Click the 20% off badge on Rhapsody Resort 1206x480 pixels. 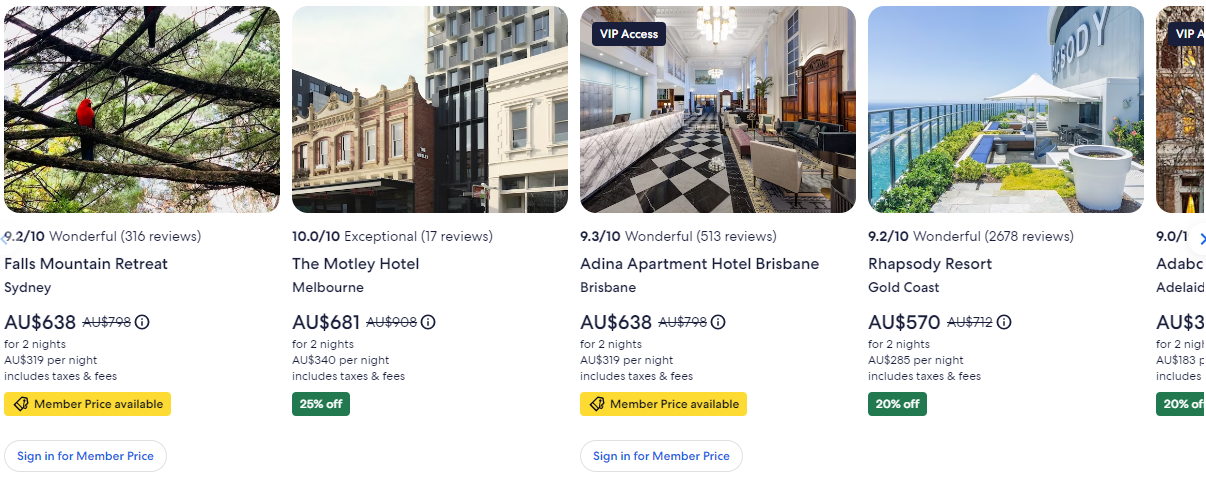(897, 404)
